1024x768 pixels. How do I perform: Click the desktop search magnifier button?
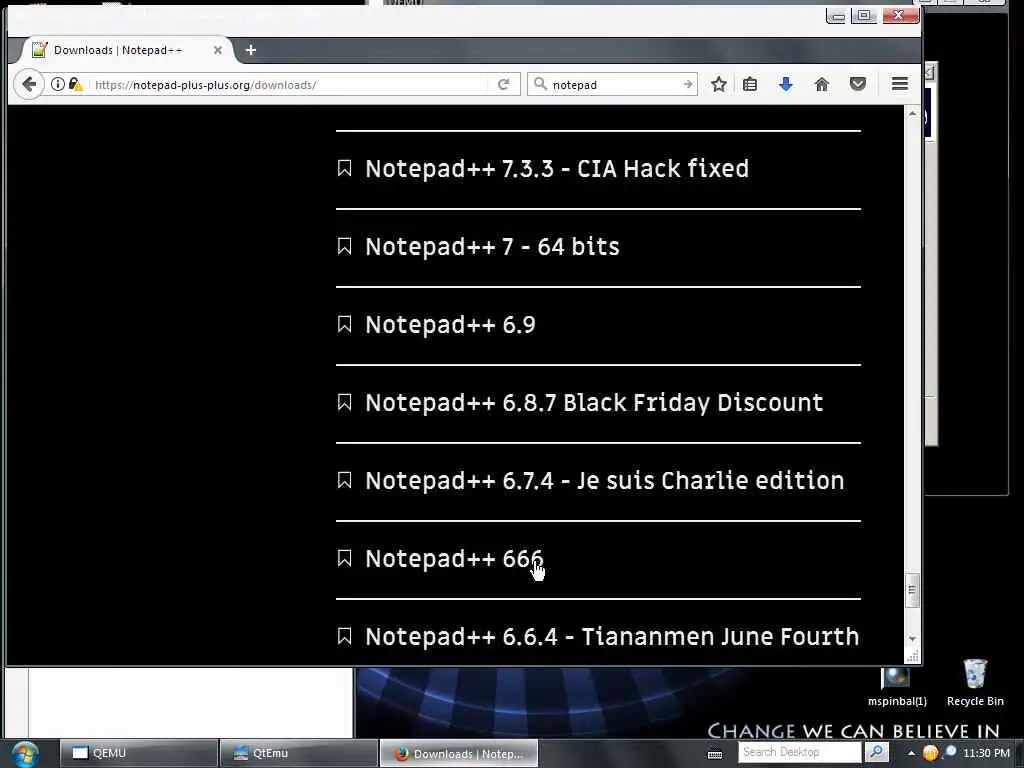876,752
